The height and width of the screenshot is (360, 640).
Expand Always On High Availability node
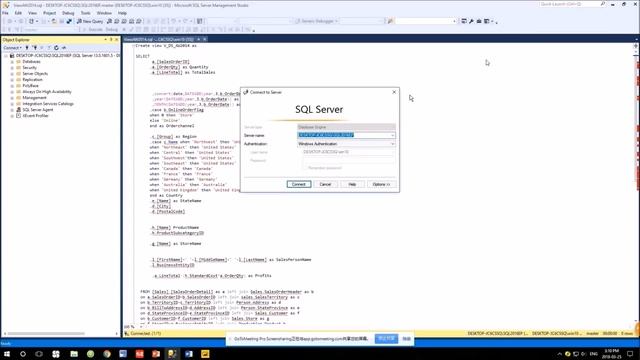(12, 92)
